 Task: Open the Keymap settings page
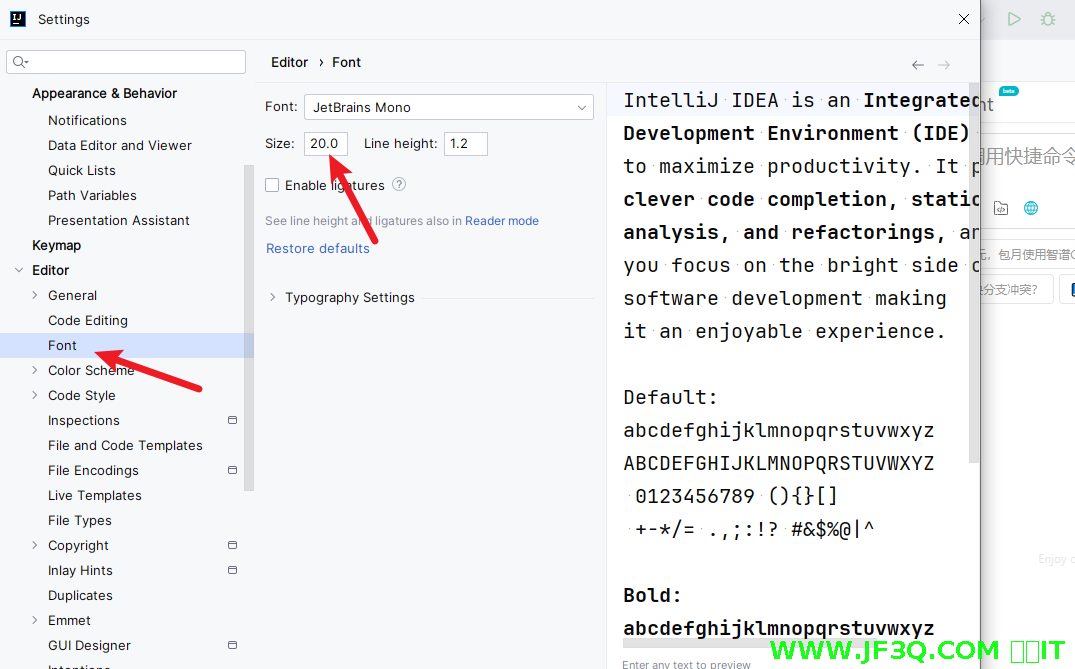click(x=56, y=245)
